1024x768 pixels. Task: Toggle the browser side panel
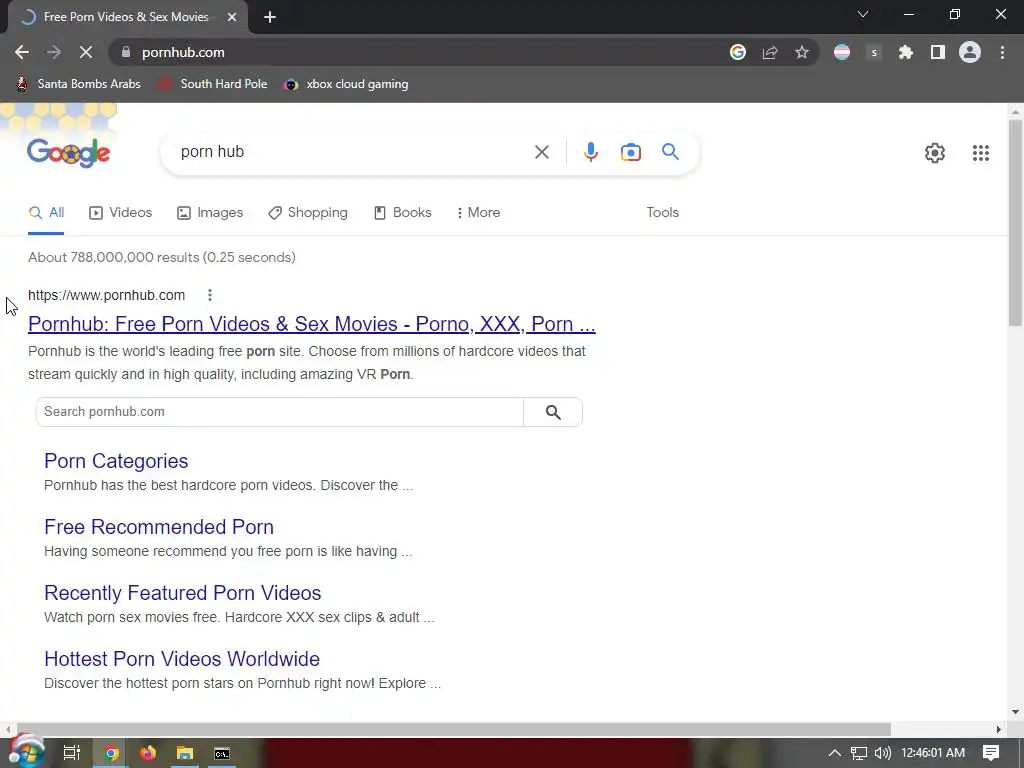tap(938, 52)
